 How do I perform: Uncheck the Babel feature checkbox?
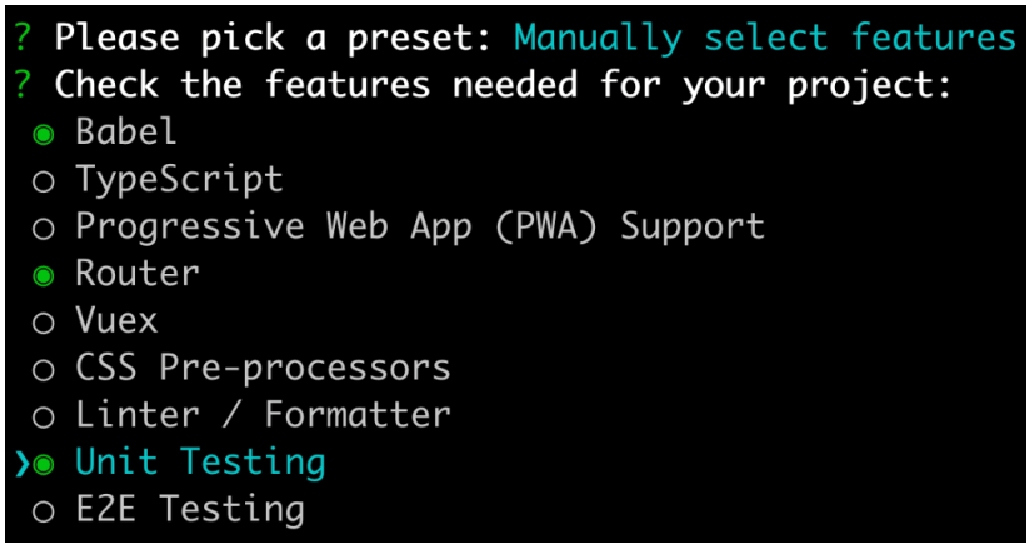click(43, 136)
